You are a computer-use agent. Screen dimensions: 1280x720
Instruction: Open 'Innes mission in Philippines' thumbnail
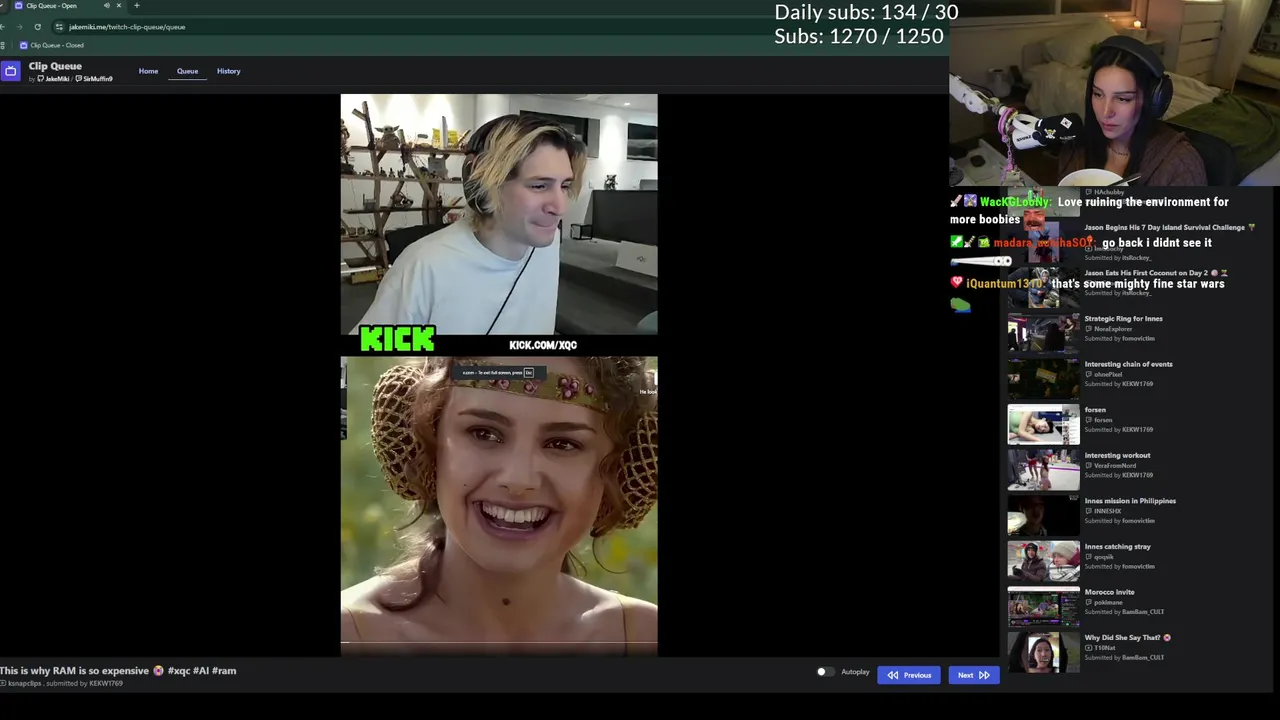click(1043, 516)
